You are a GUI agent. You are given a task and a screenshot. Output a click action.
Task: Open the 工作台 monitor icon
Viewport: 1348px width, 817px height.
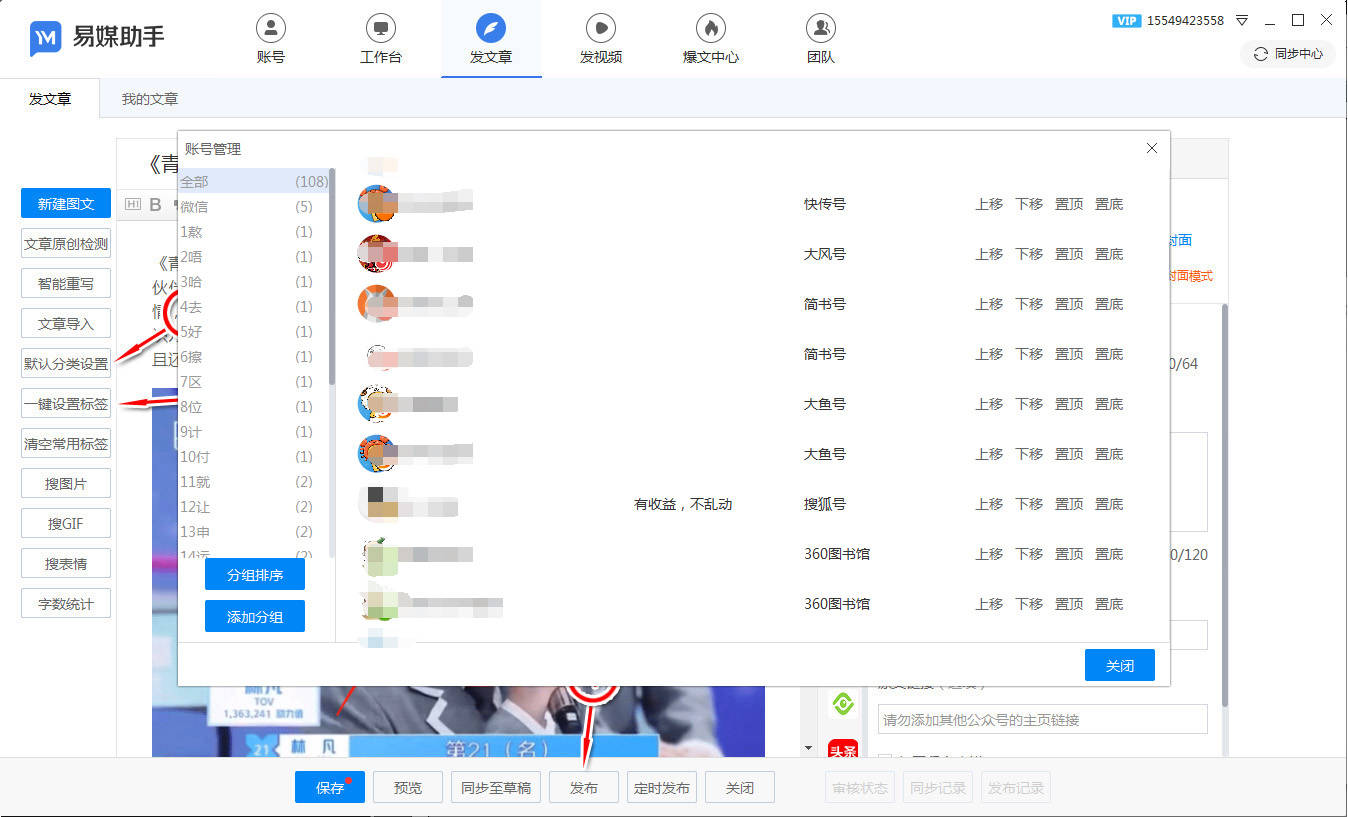click(380, 28)
